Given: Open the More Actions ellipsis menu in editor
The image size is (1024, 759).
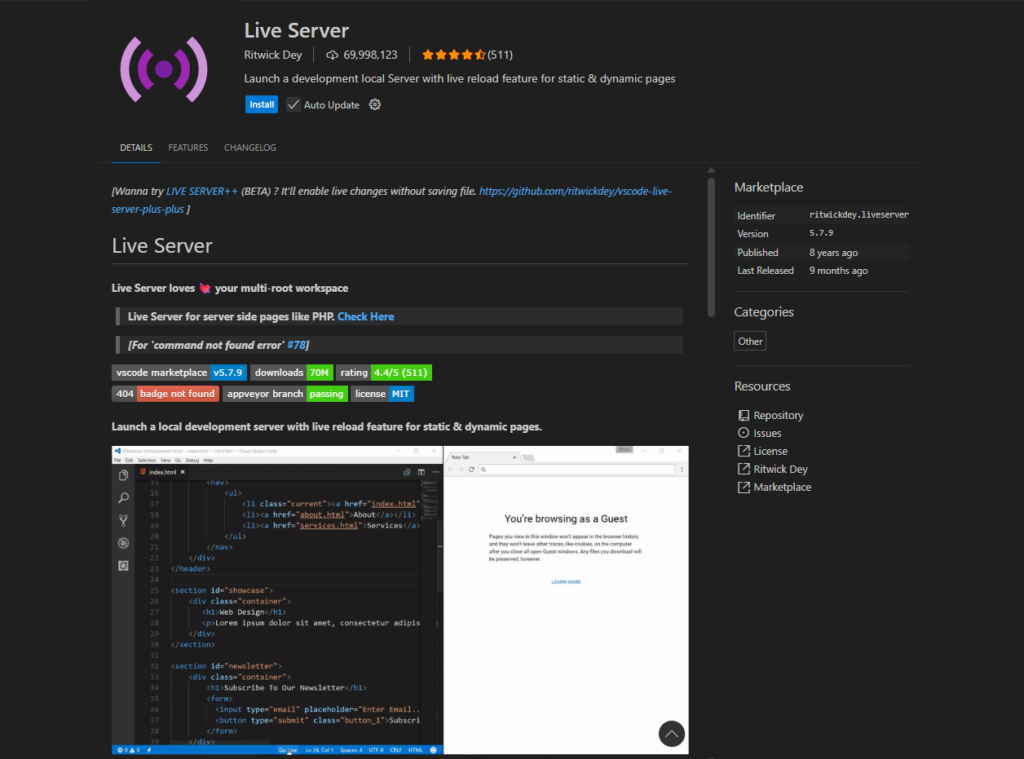Looking at the screenshot, I should coord(435,473).
